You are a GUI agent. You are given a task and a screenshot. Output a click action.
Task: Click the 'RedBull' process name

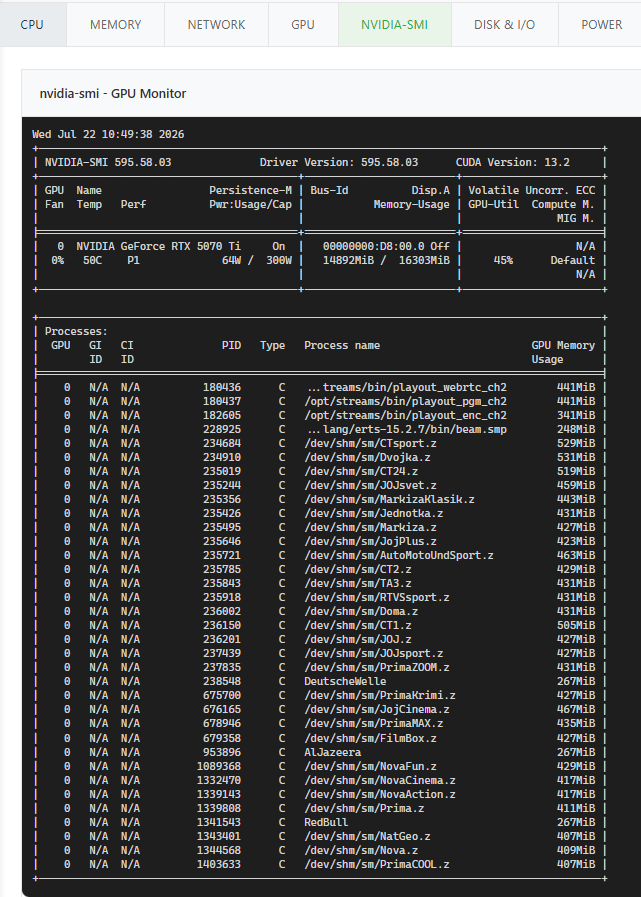tap(326, 823)
